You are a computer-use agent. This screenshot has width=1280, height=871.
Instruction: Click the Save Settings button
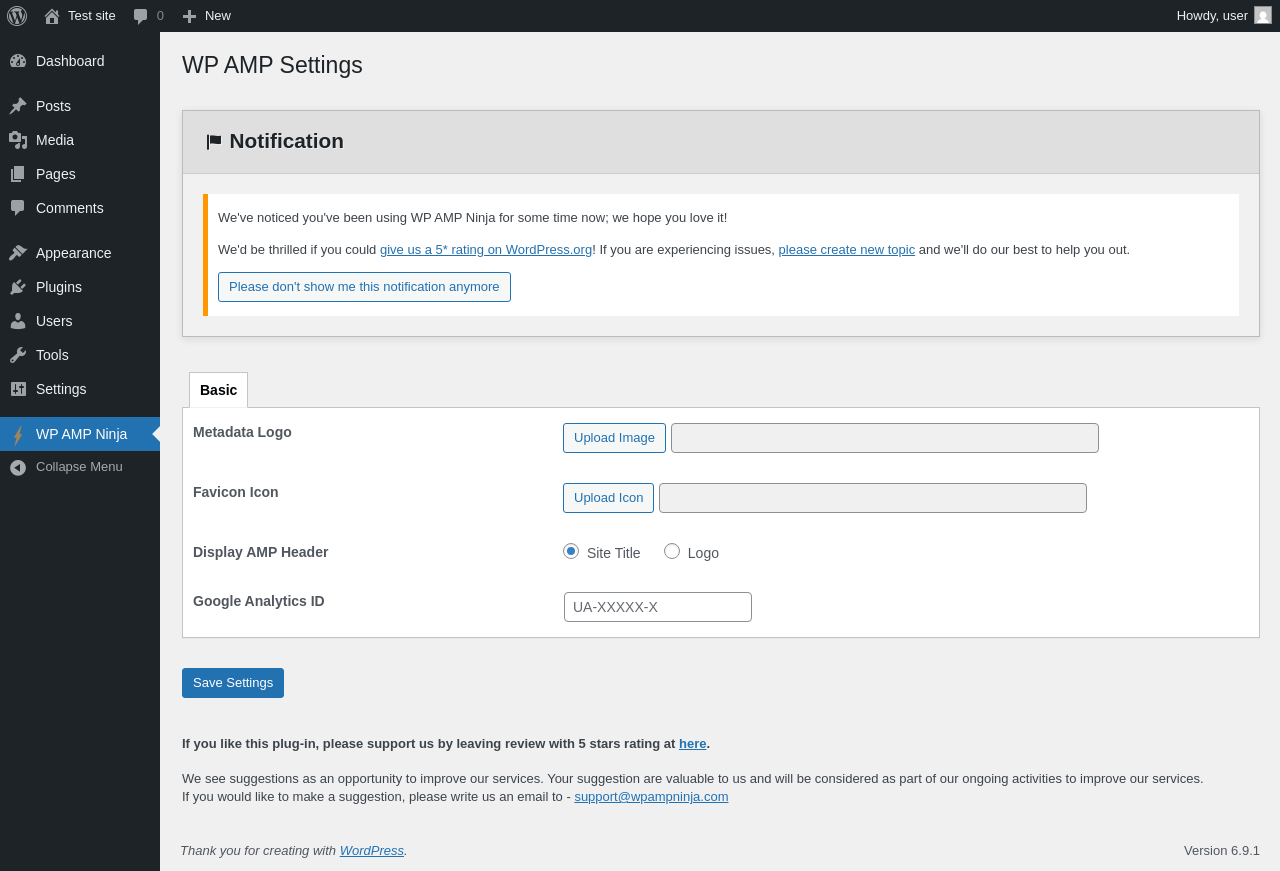[233, 683]
